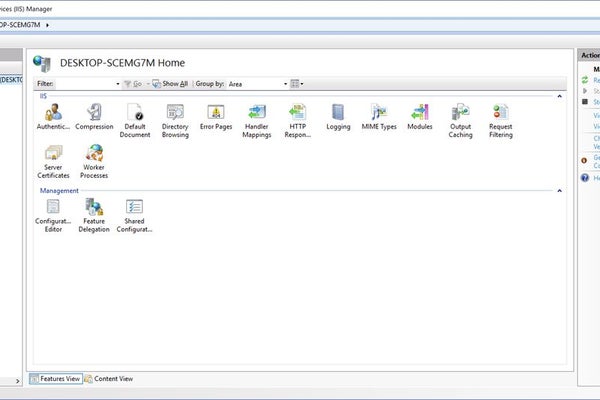Open the Group by Area dropdown
Image resolution: width=600 pixels, height=400 pixels.
pyautogui.click(x=285, y=84)
